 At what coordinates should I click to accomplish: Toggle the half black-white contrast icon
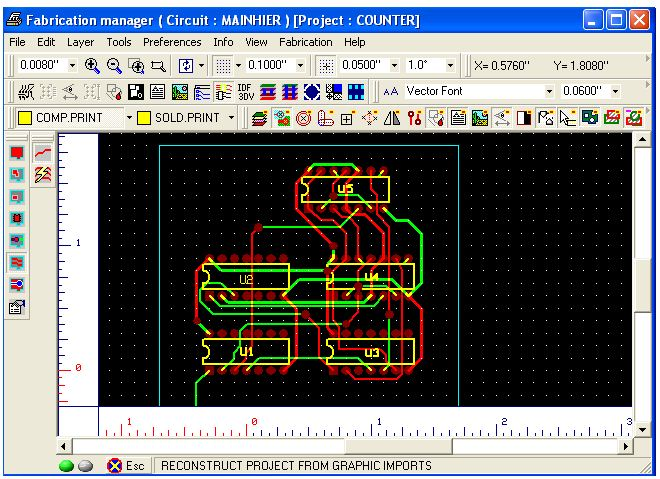click(x=524, y=118)
